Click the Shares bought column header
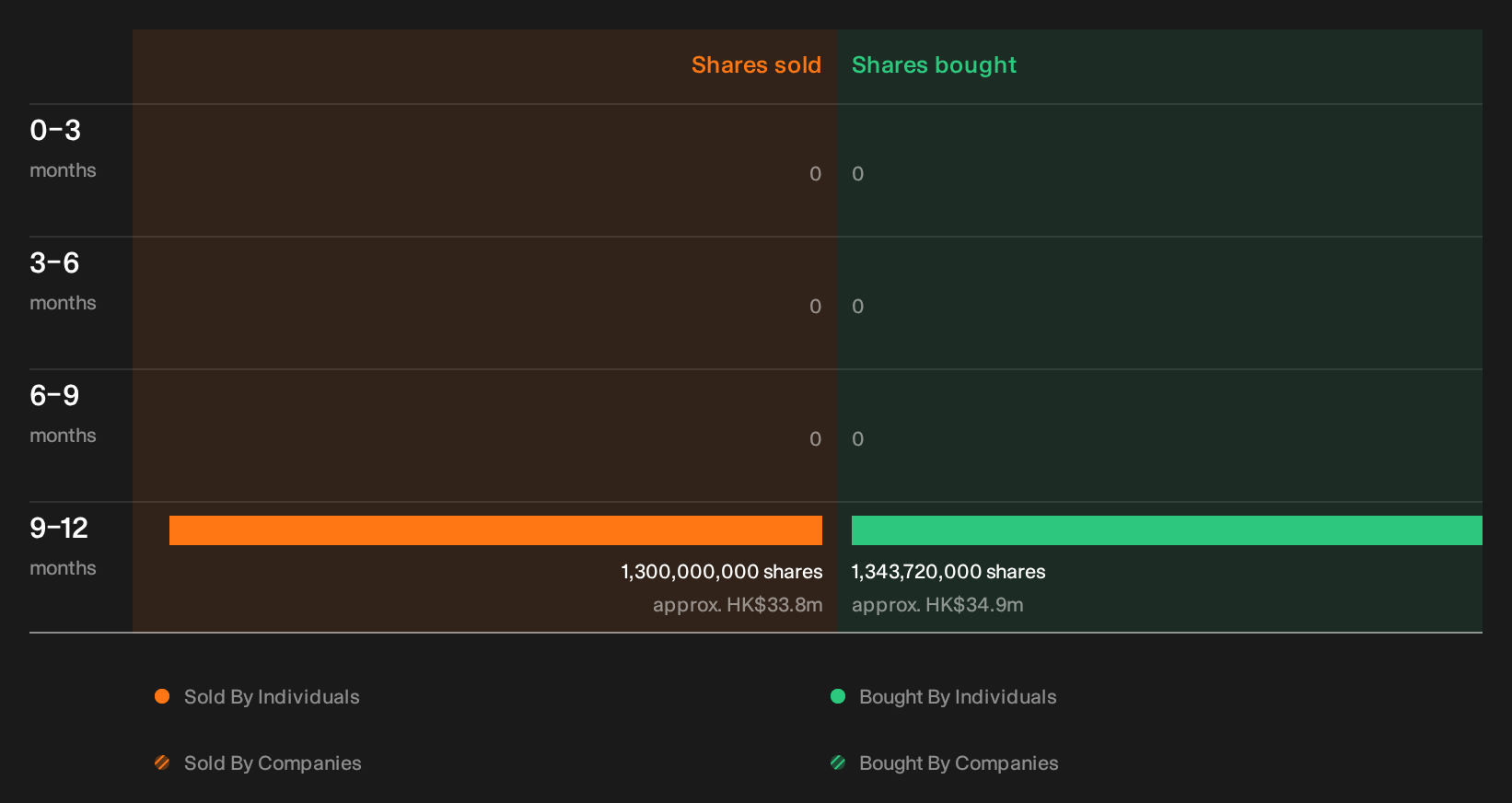 (x=934, y=65)
